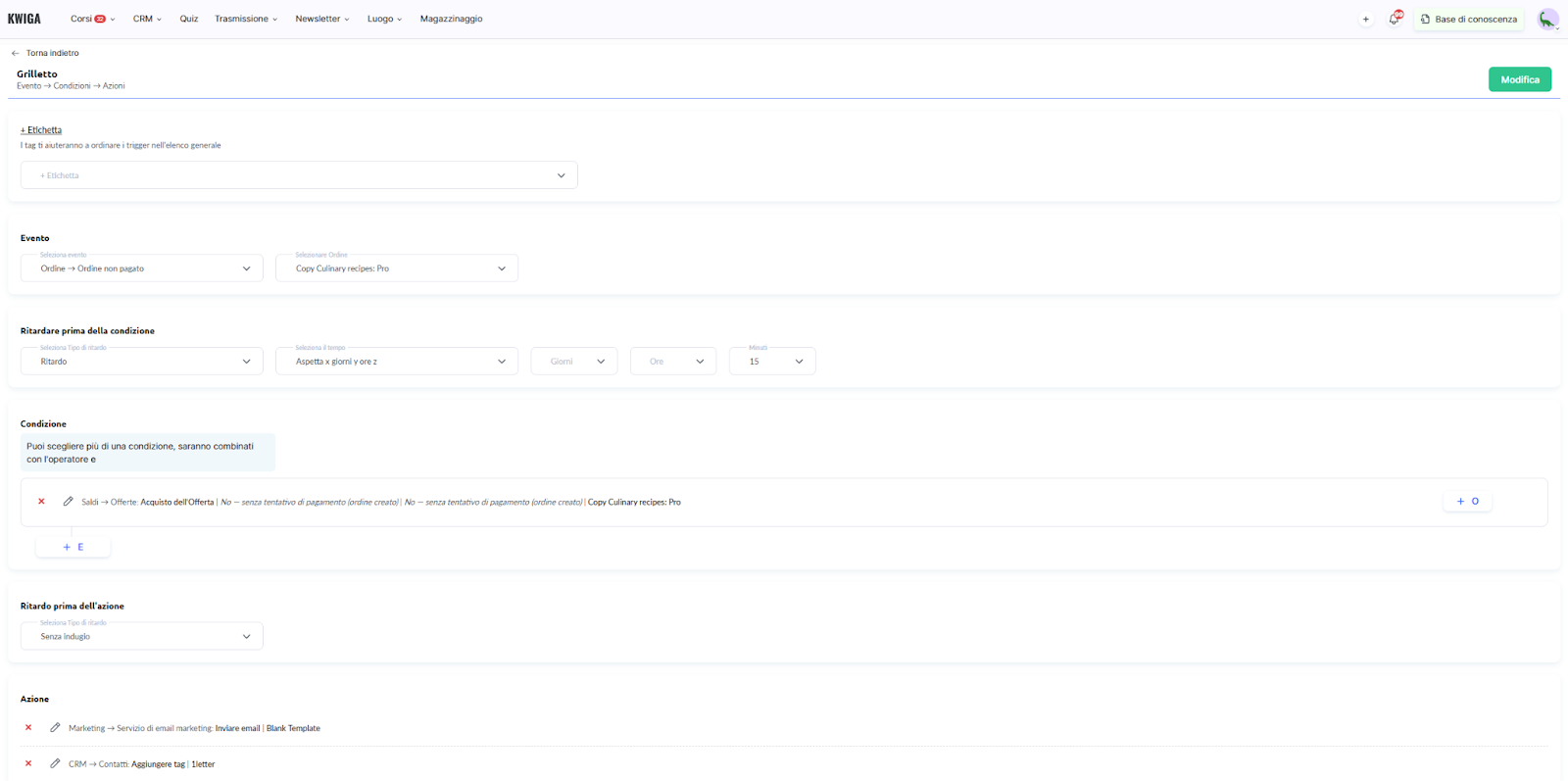Delete the Aggiungere tag action
1568x781 pixels.
coord(28,763)
